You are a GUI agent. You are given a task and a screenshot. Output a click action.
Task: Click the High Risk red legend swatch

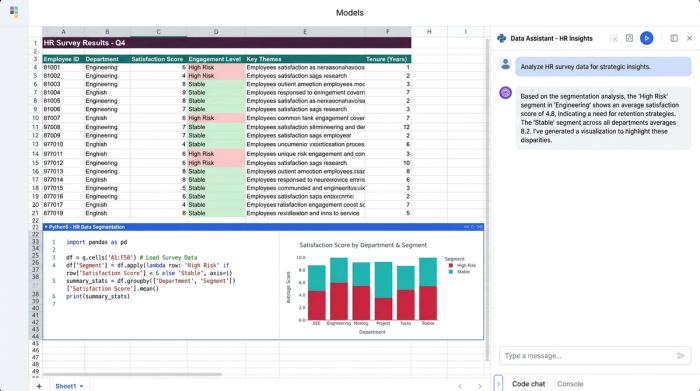[450, 266]
